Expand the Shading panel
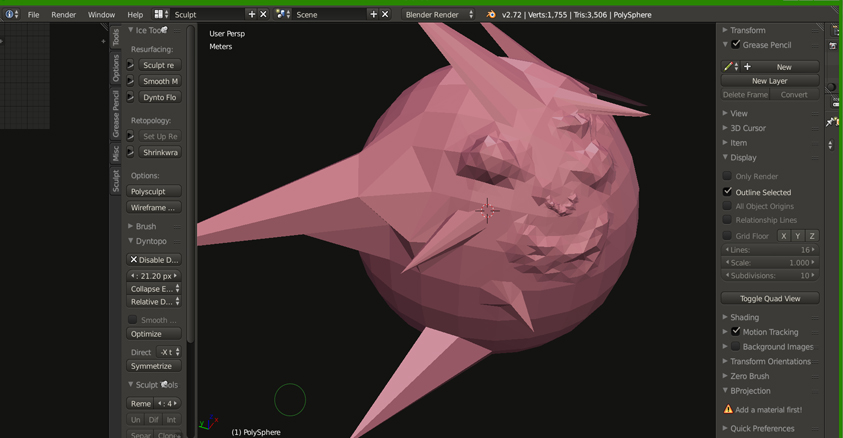The height and width of the screenshot is (438, 843). point(725,317)
